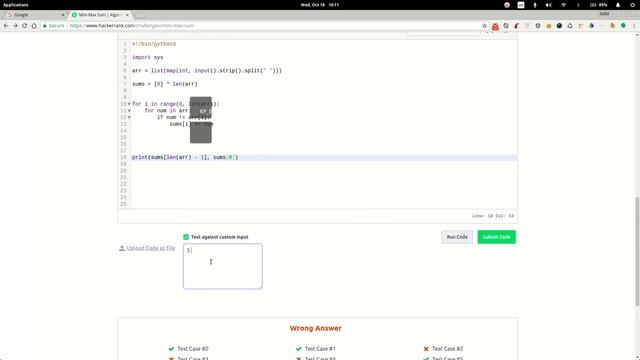
Task: Click the 'sums = [0] * len(arr)' line
Action: [164, 84]
